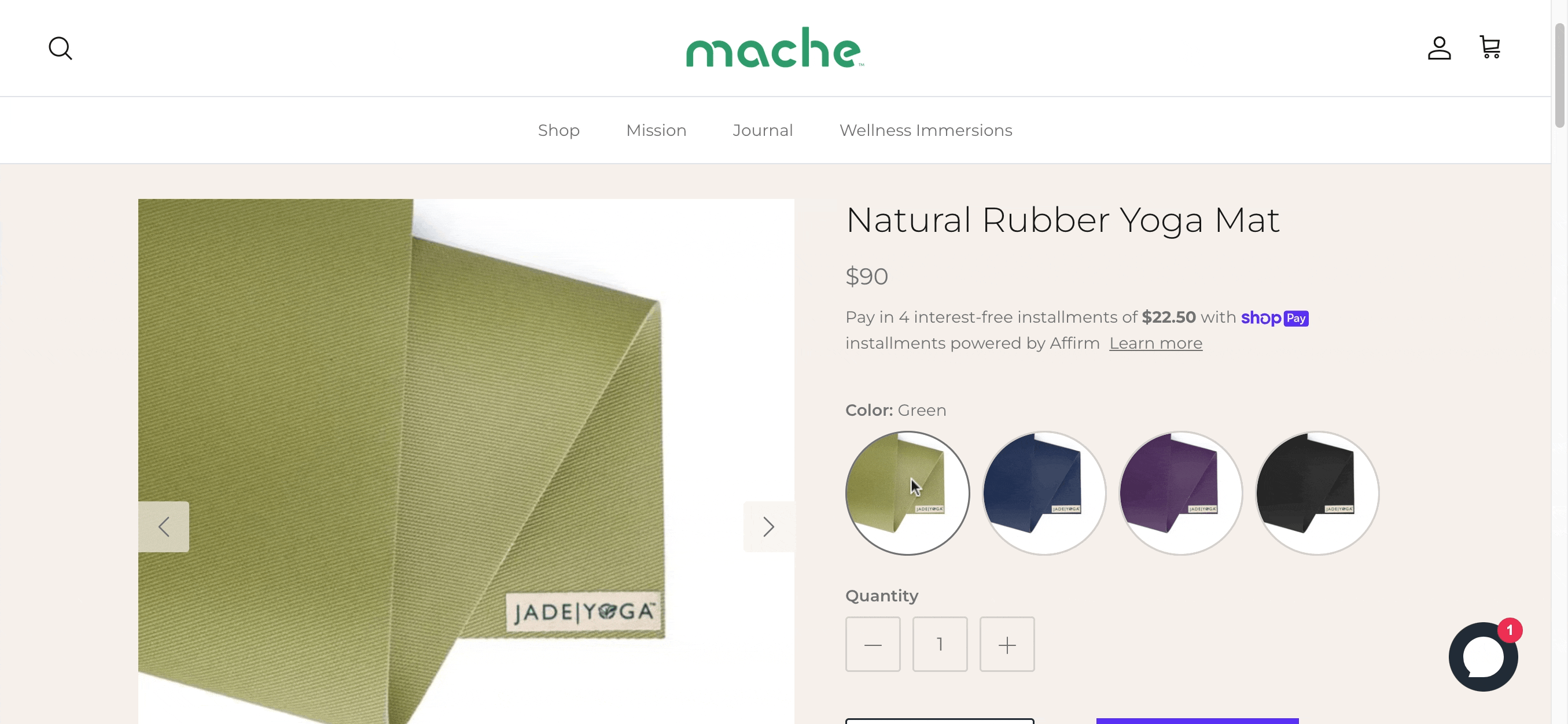This screenshot has width=1568, height=724.
Task: Open the Mission menu item
Action: coord(656,130)
